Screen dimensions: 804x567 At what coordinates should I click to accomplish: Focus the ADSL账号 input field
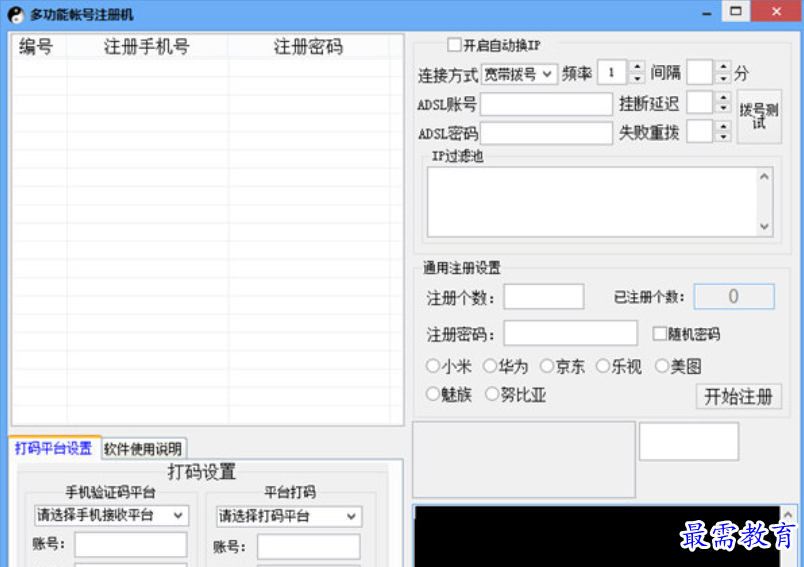click(x=547, y=104)
